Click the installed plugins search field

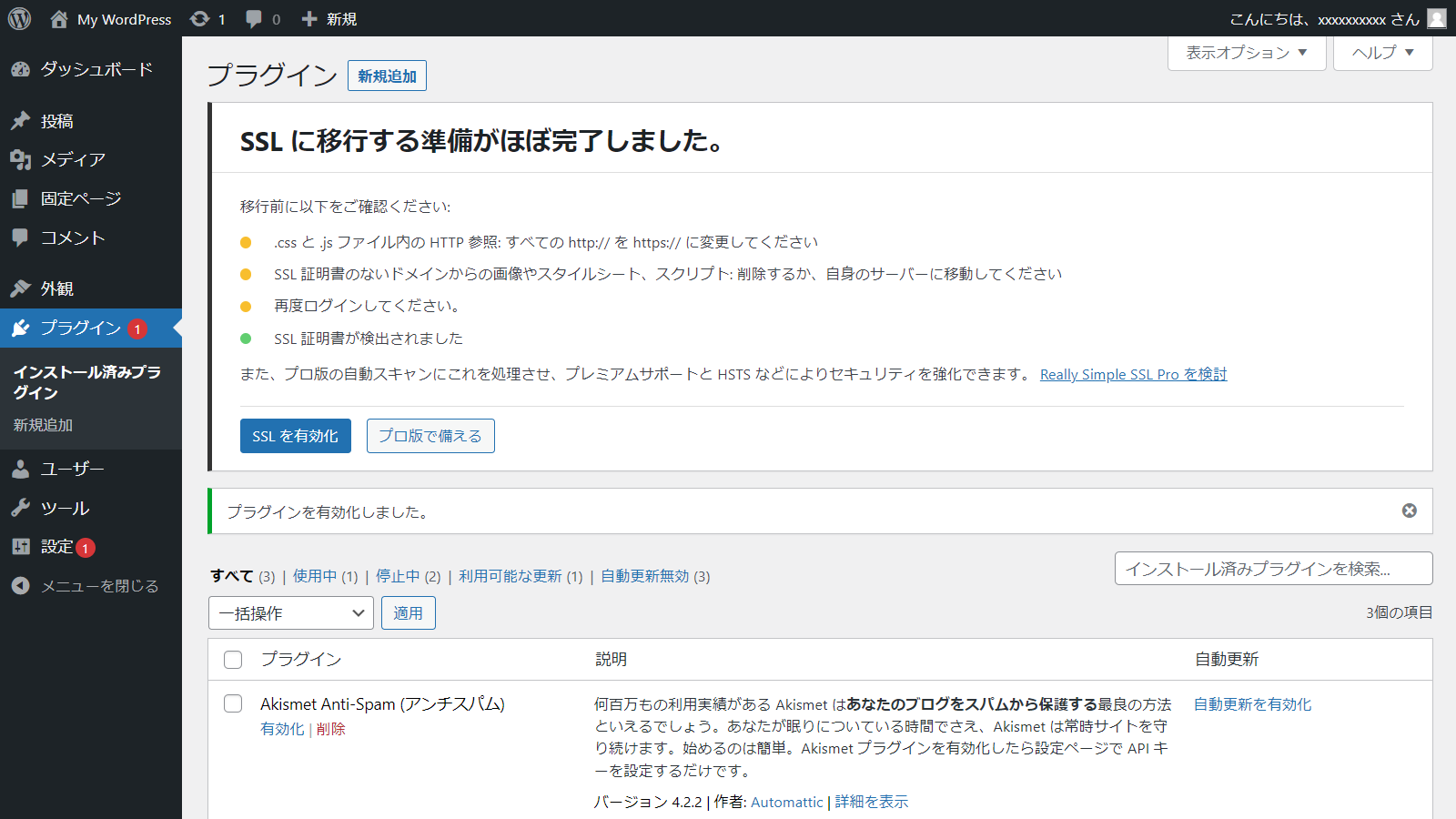click(x=1273, y=569)
